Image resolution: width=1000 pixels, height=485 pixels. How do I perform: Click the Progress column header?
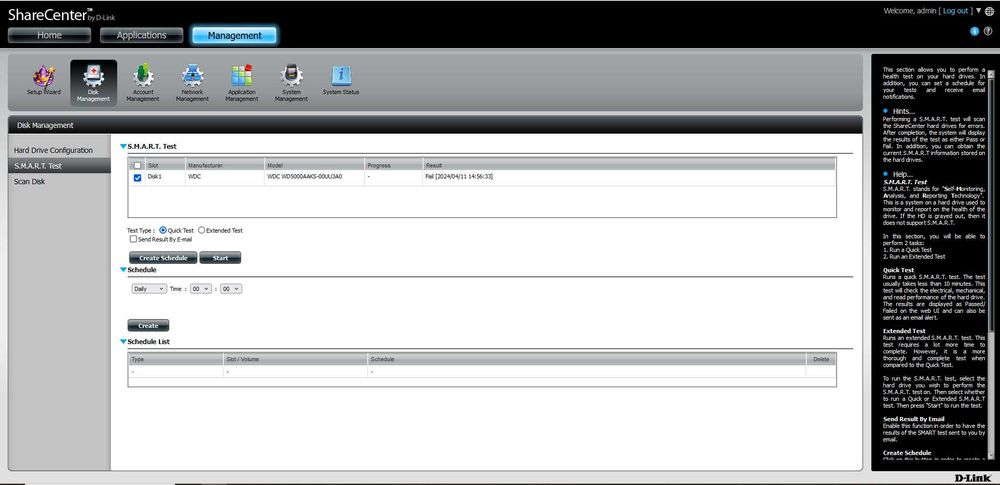pos(393,165)
